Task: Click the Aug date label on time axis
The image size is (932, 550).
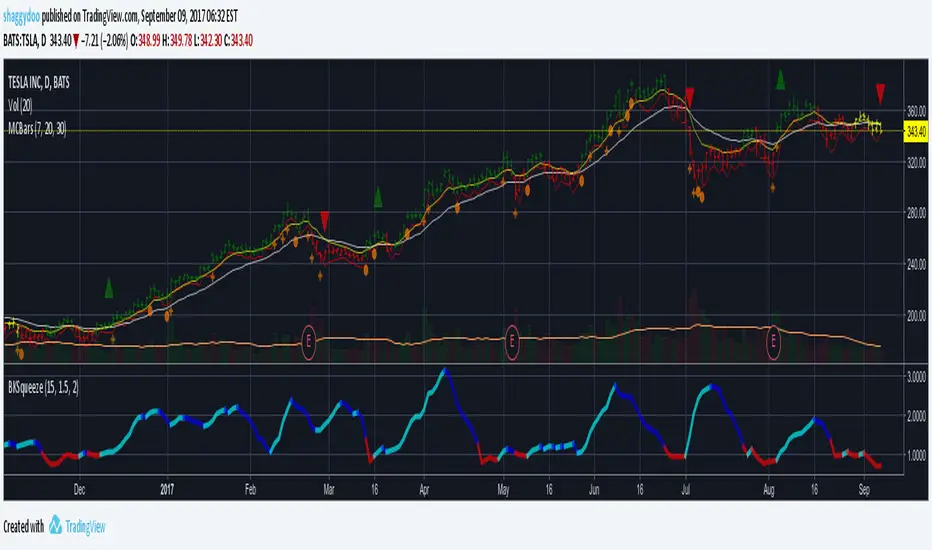Action: coord(769,490)
